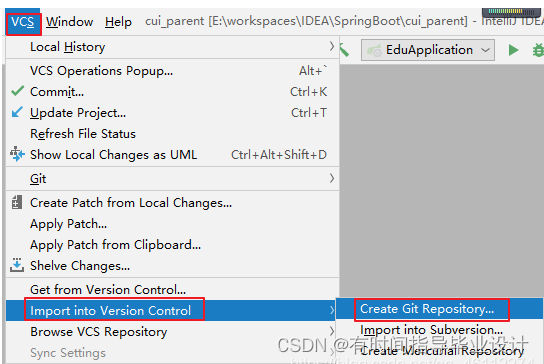Click the Show Local Changes UML icon

pos(17,154)
